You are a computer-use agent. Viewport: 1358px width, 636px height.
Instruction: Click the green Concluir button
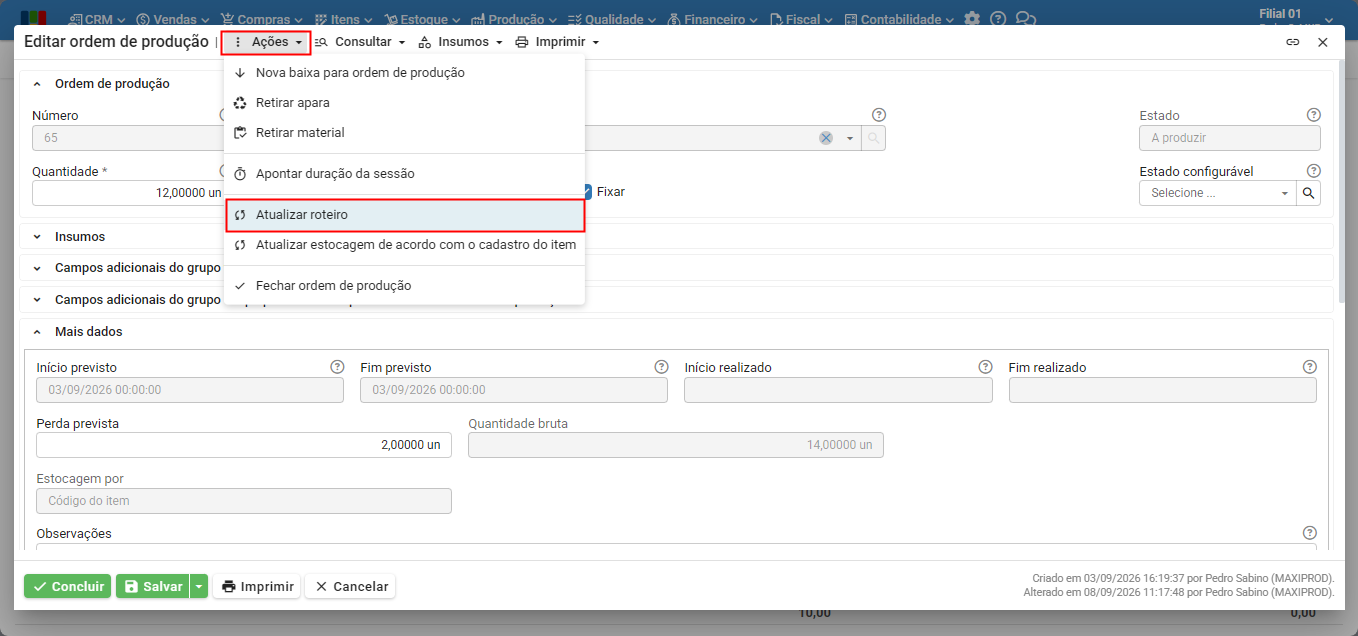click(x=68, y=586)
